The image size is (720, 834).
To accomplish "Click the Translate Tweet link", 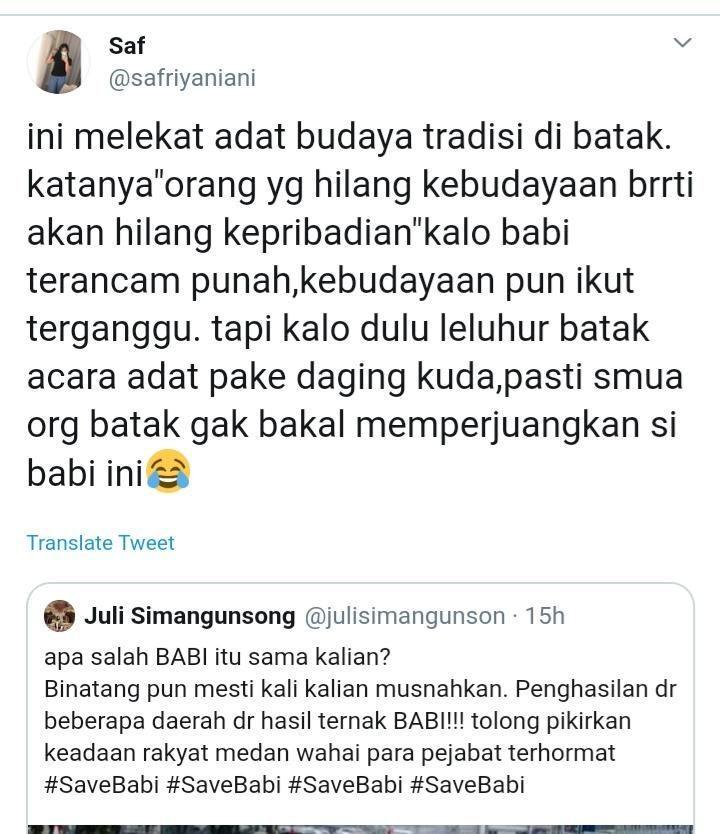I will point(101,543).
